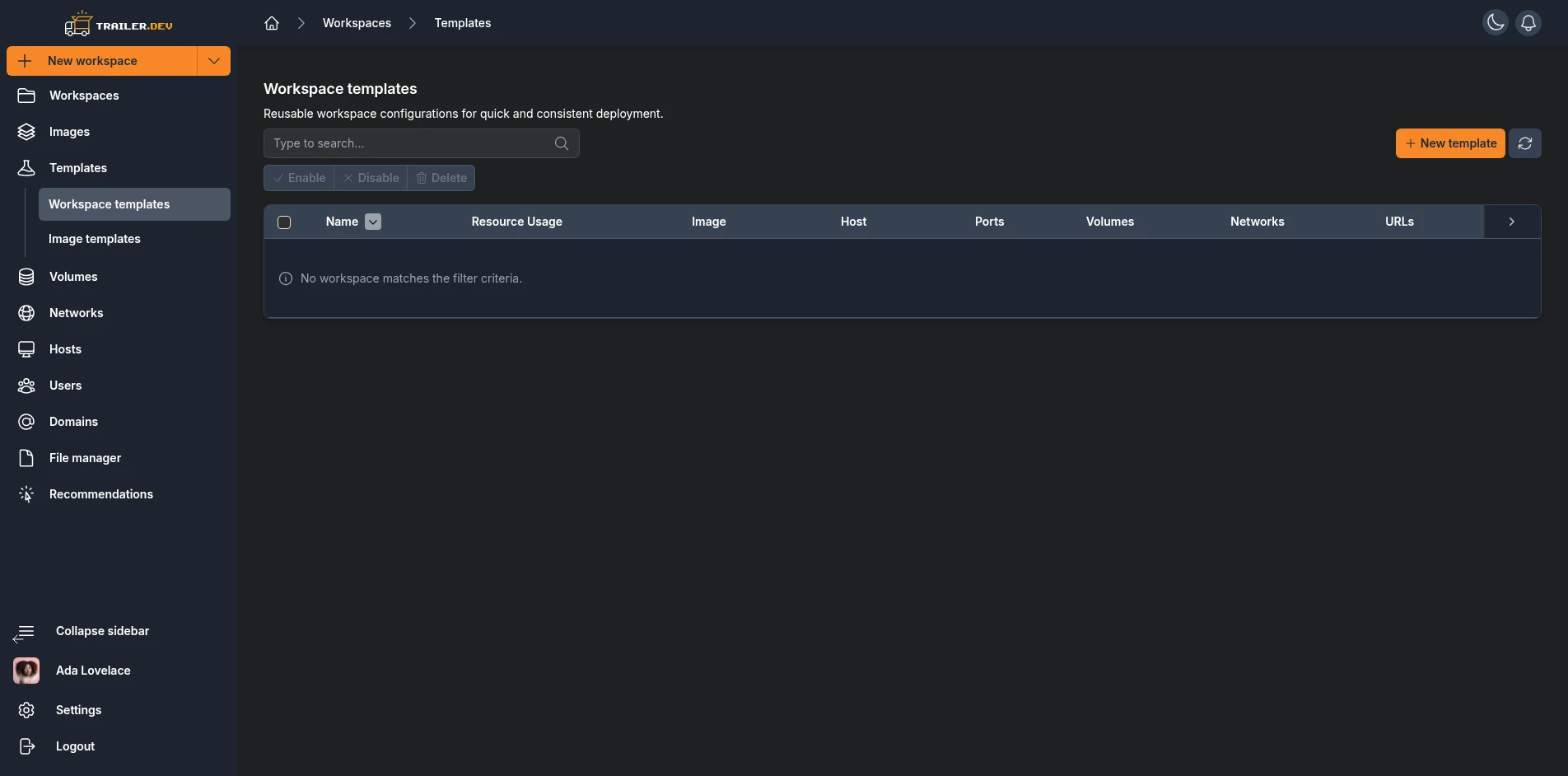Open Hosts in the sidebar
The height and width of the screenshot is (776, 1568).
pos(119,349)
